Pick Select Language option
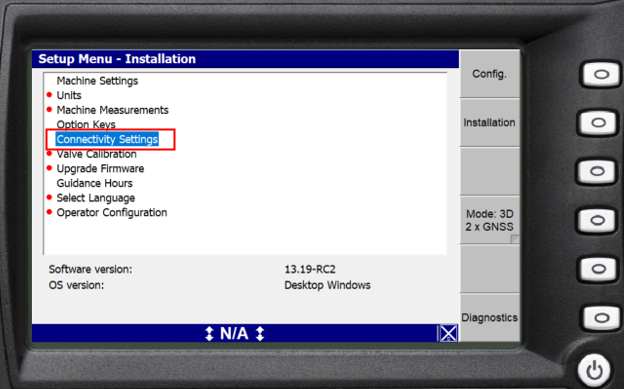 (x=96, y=198)
